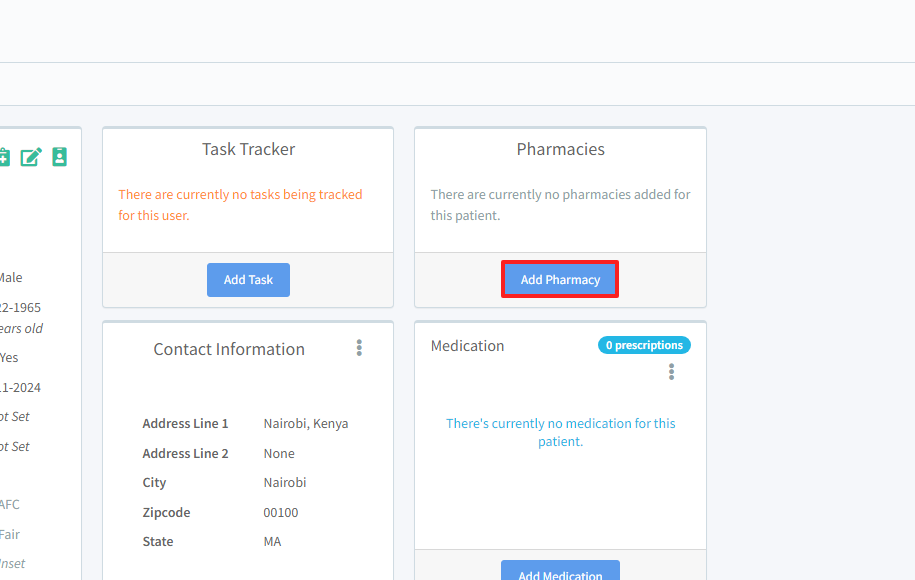Open the Contact Information three-dot menu
Screen dimensions: 915x580
(x=359, y=348)
